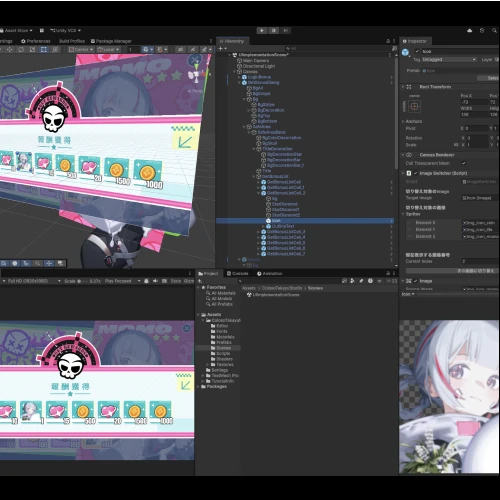500x500 pixels.
Task: Edit the Current Index field
Action: [480, 261]
